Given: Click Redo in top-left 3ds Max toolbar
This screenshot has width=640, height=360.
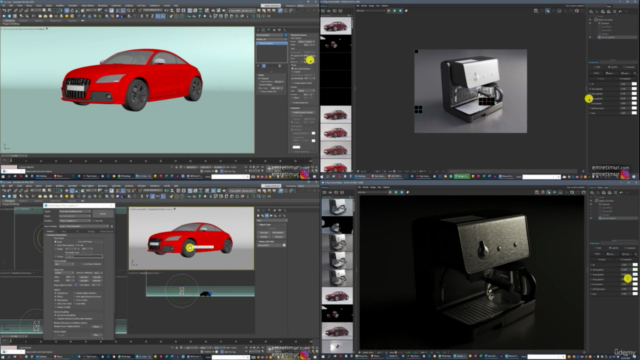Looking at the screenshot, I should 9,10.
